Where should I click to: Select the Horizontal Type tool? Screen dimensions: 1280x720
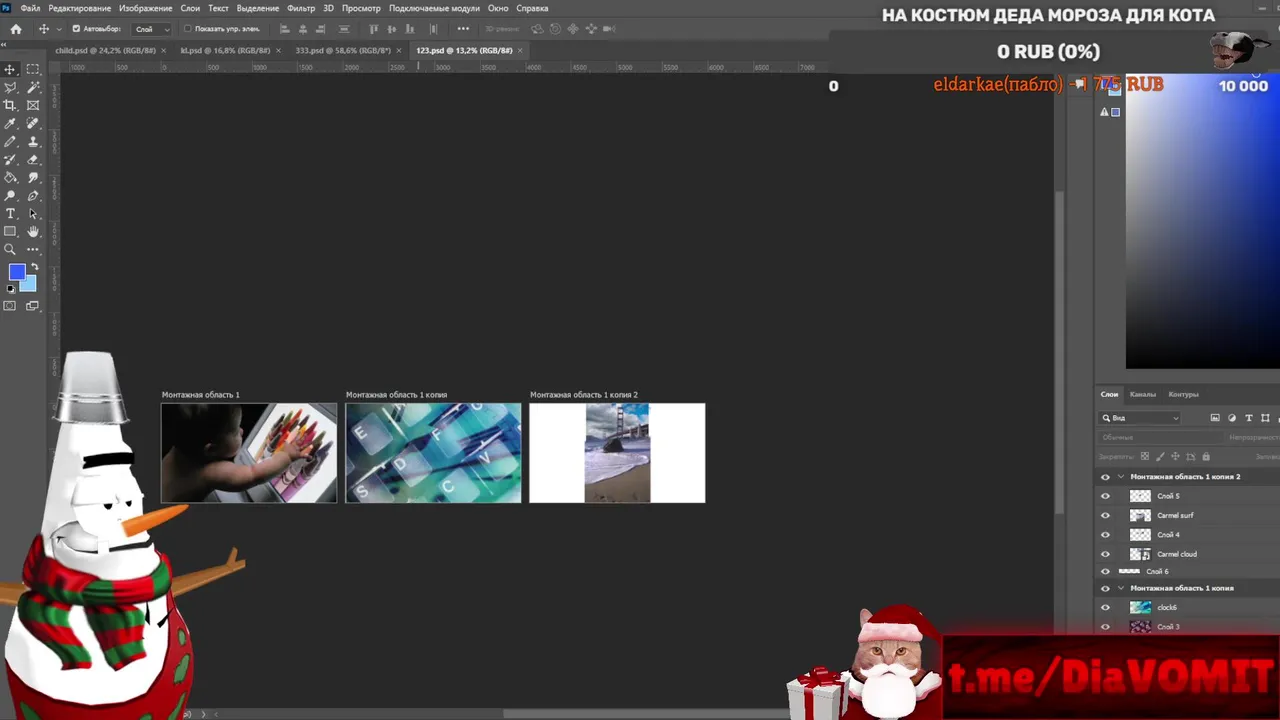pos(10,213)
